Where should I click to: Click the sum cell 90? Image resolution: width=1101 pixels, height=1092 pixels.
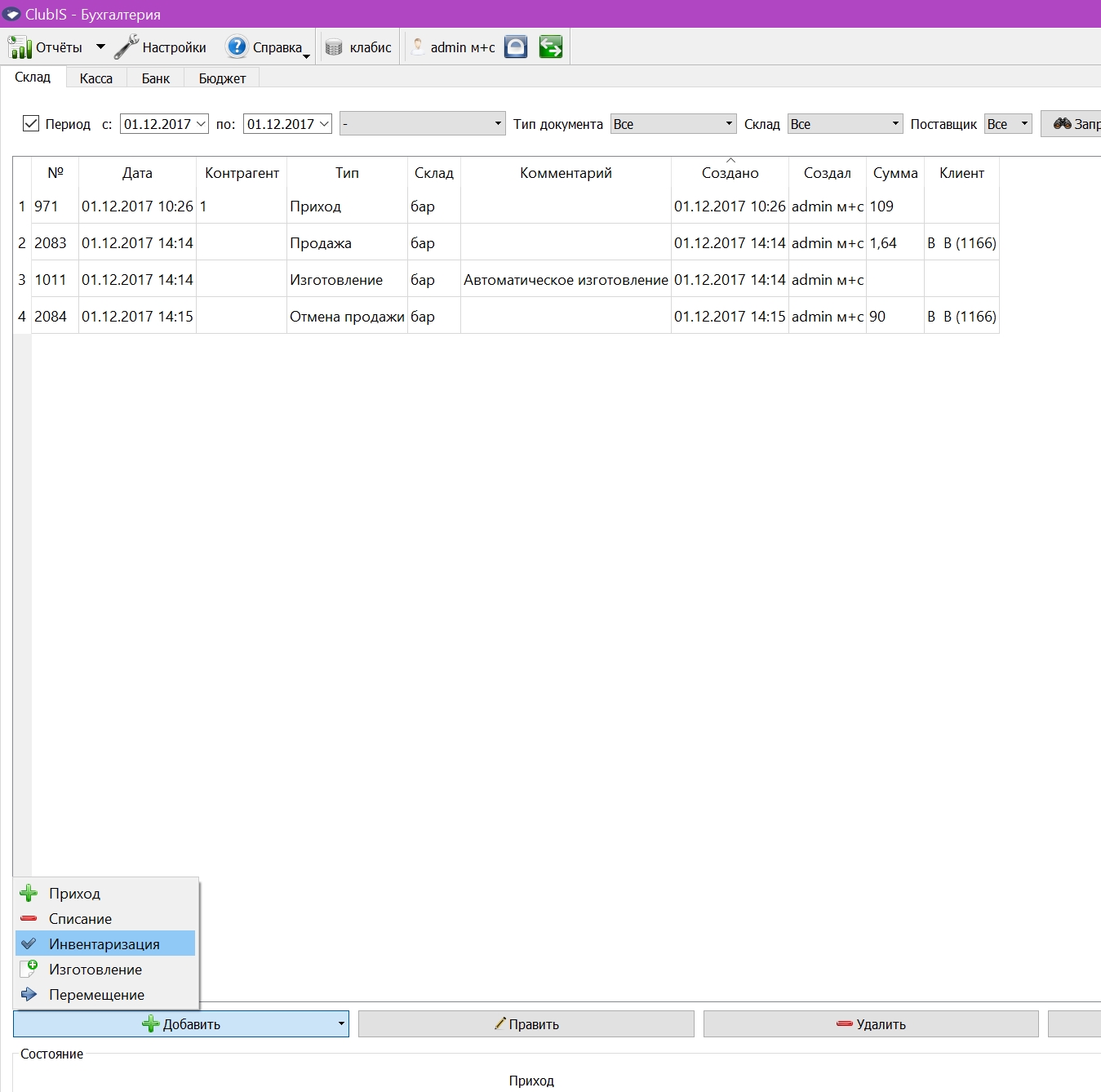pos(895,316)
